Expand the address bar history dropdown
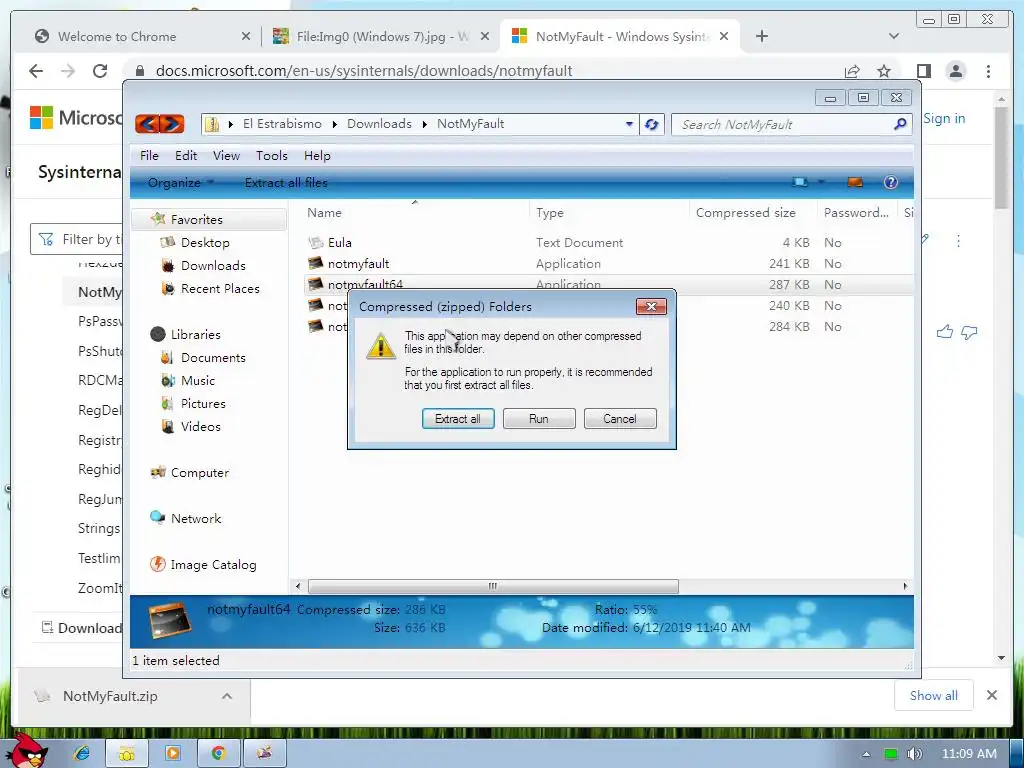This screenshot has width=1024, height=768. (x=629, y=124)
